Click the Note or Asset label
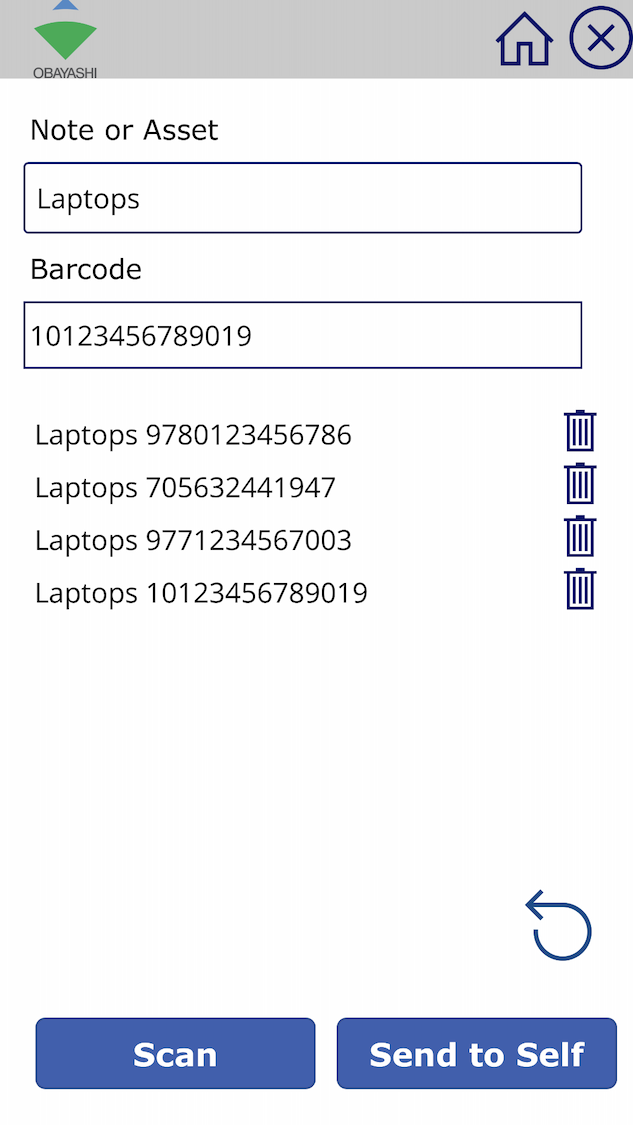Image resolution: width=633 pixels, height=1125 pixels. point(124,131)
